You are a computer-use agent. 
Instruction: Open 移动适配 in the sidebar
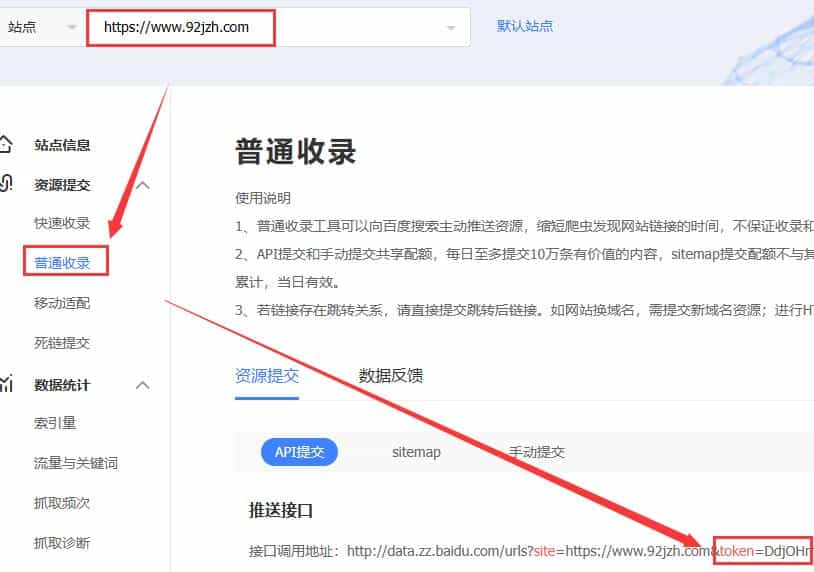coord(62,303)
